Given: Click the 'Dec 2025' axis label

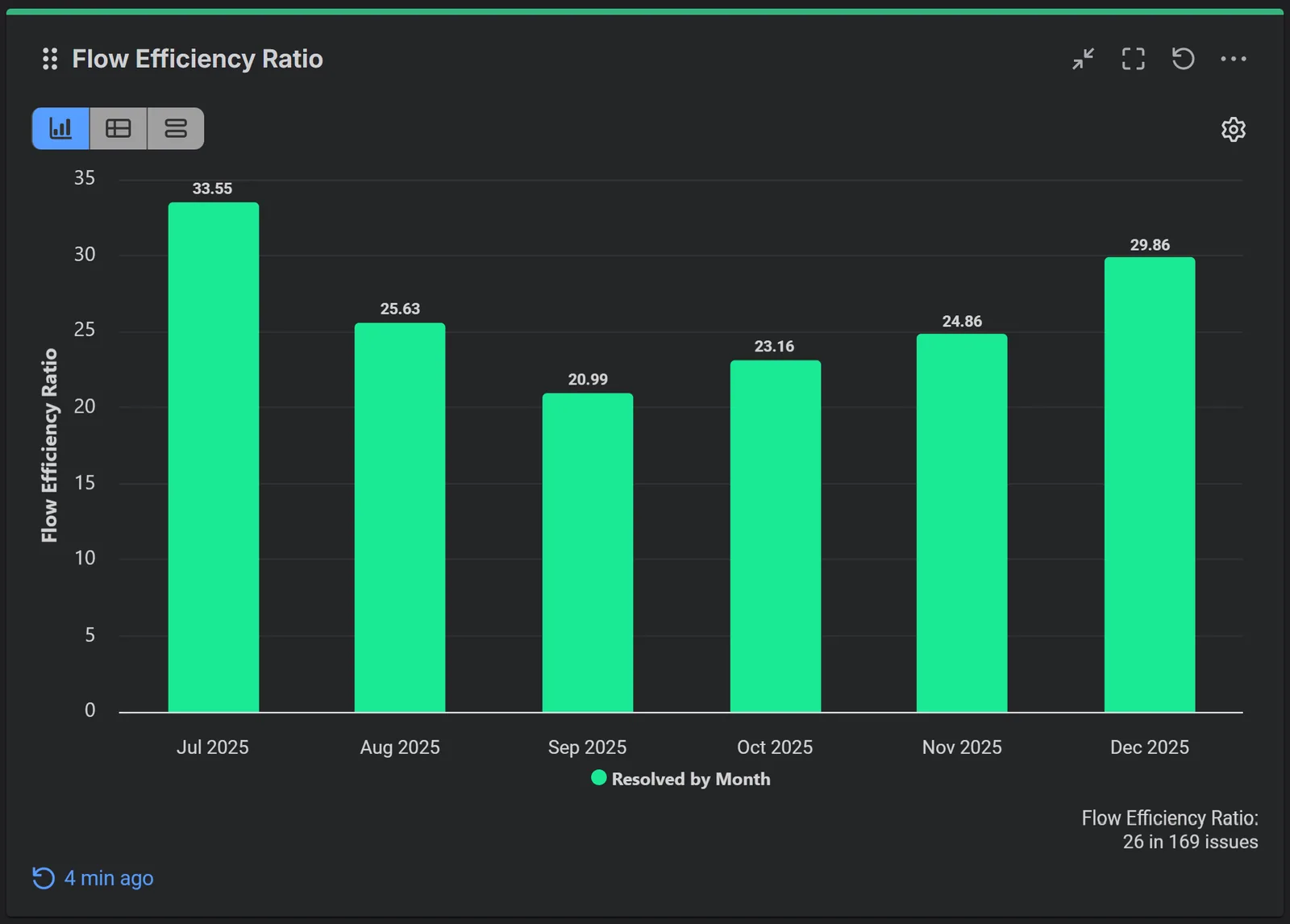Looking at the screenshot, I should (x=1150, y=747).
